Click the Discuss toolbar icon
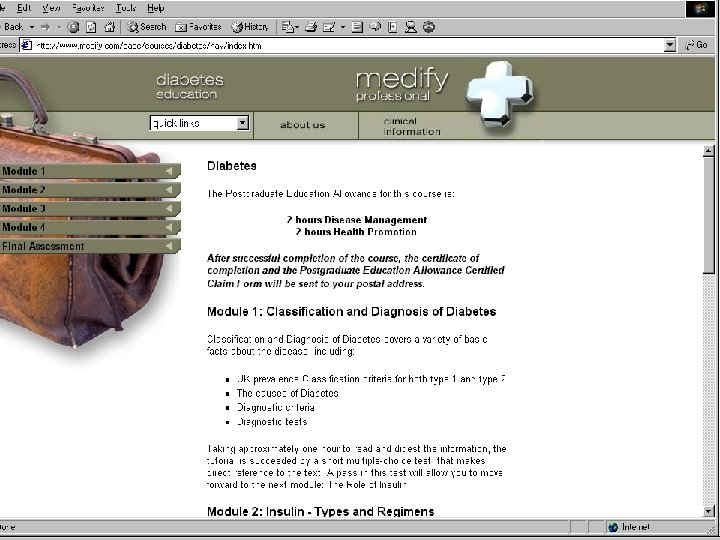This screenshot has height=540, width=720. pos(357,27)
